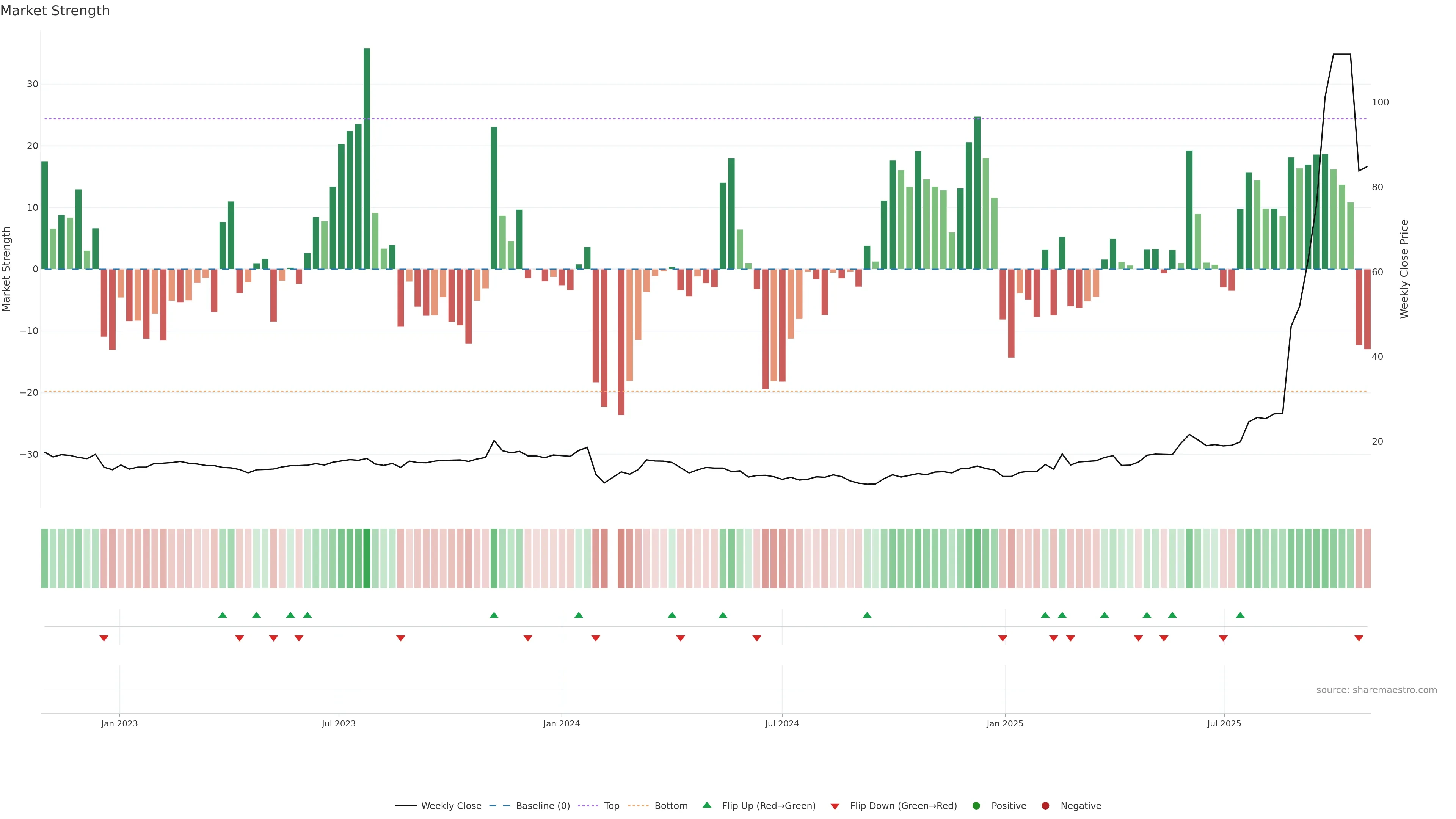The height and width of the screenshot is (819, 1456).
Task: Click the deepest red bar in early 2024
Action: pyautogui.click(x=621, y=342)
